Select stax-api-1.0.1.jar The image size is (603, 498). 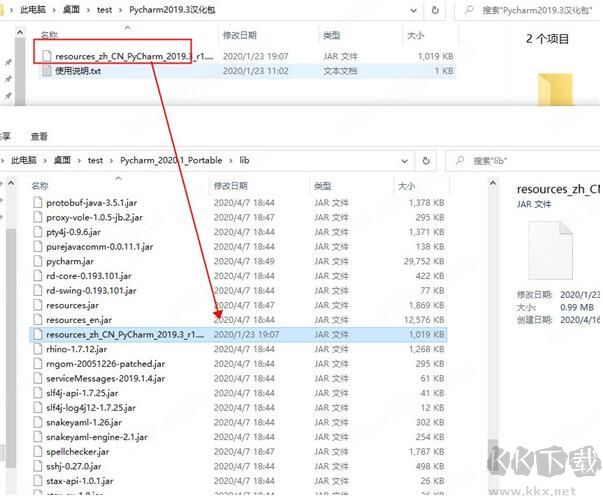(80, 481)
